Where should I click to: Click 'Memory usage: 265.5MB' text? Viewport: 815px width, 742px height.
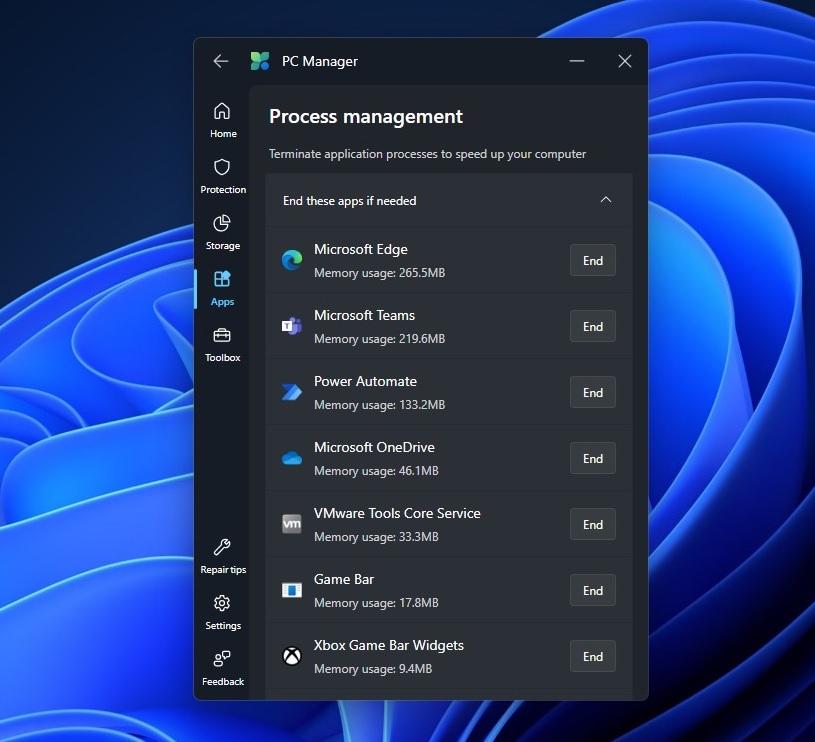(x=379, y=273)
